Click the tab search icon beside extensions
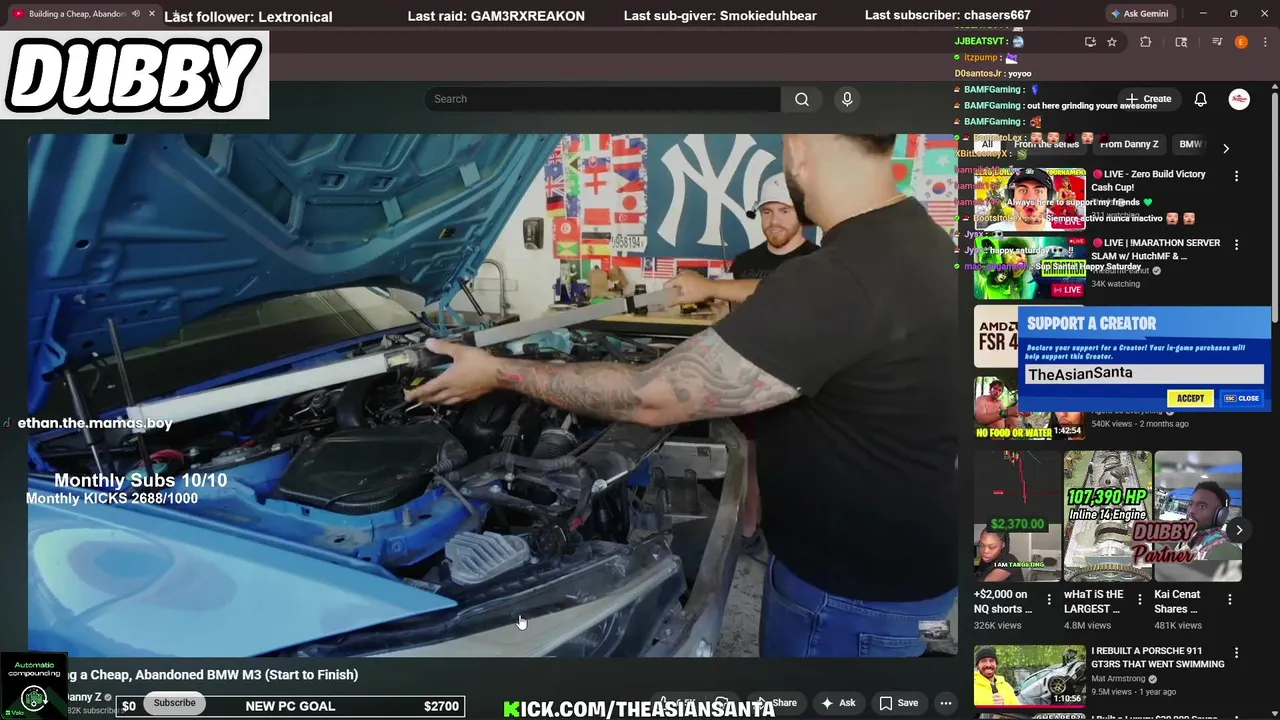Image resolution: width=1280 pixels, height=720 pixels. pos(1181,42)
